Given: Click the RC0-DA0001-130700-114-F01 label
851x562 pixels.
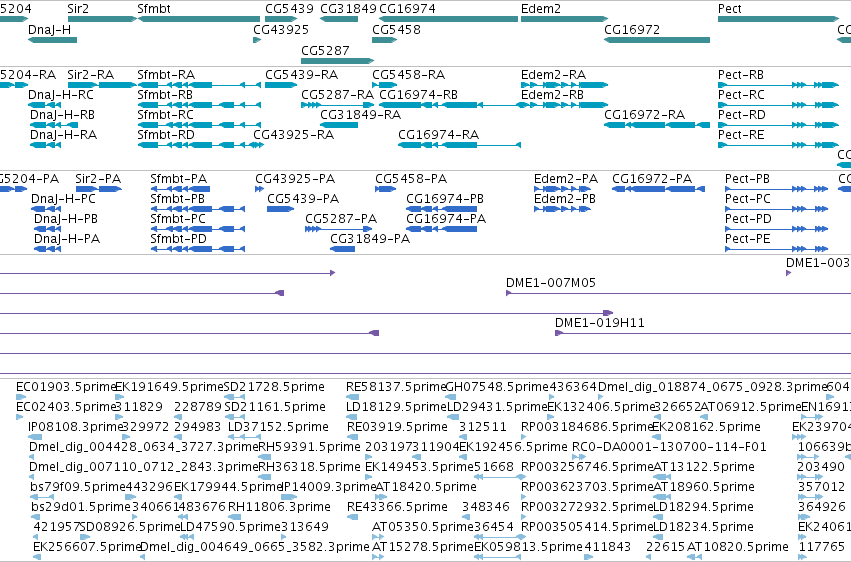Looking at the screenshot, I should [669, 447].
